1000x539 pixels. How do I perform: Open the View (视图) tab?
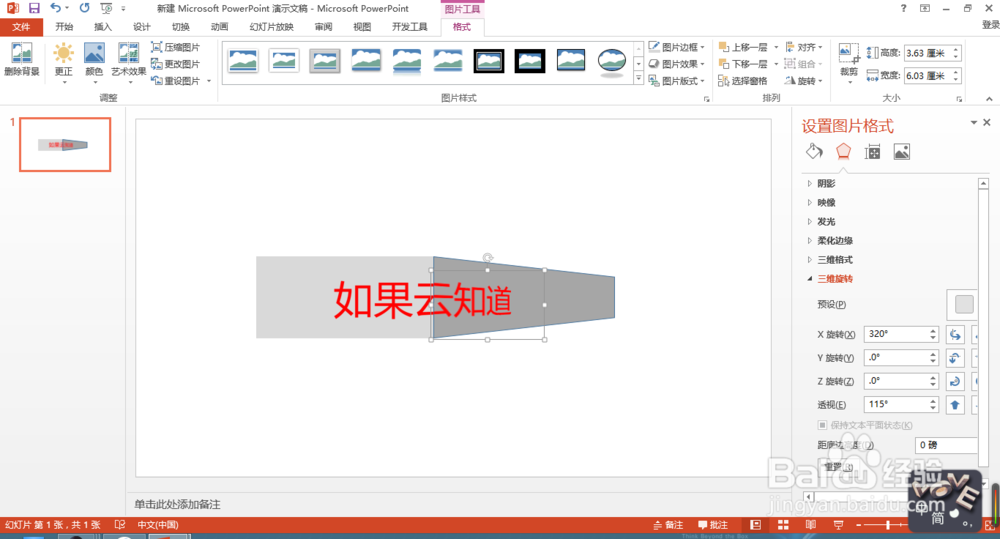pos(362,27)
